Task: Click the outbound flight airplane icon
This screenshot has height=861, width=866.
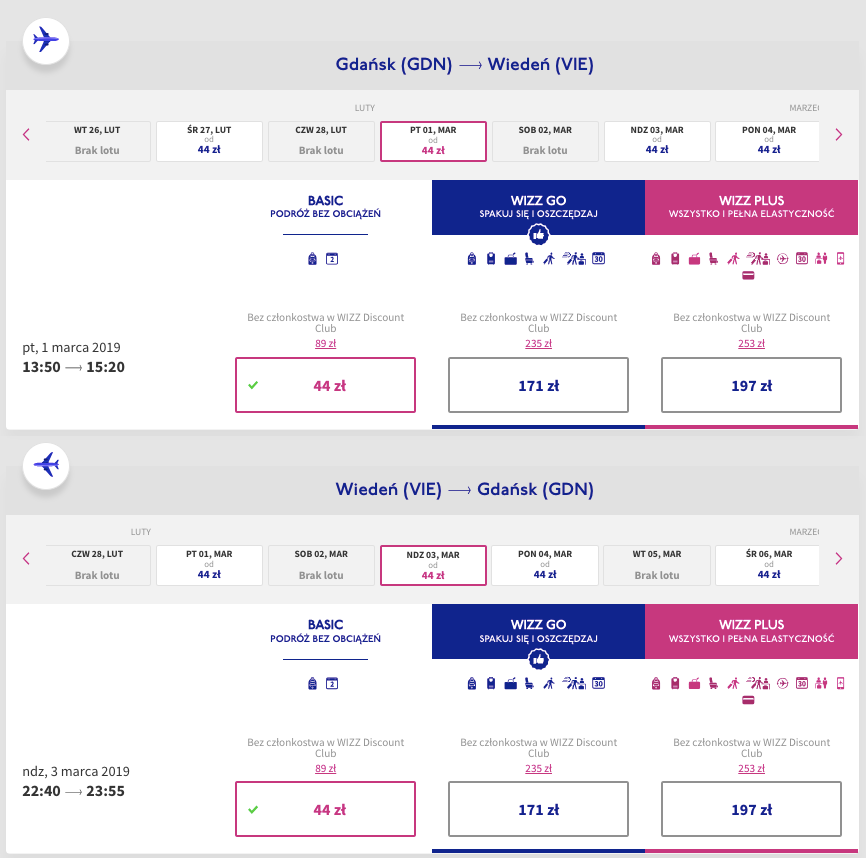Action: pos(46,41)
